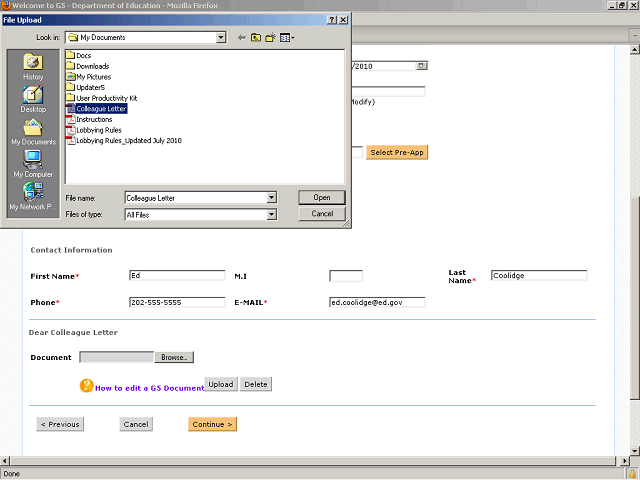Select the Docs folder
640x480 pixels.
click(x=78, y=55)
